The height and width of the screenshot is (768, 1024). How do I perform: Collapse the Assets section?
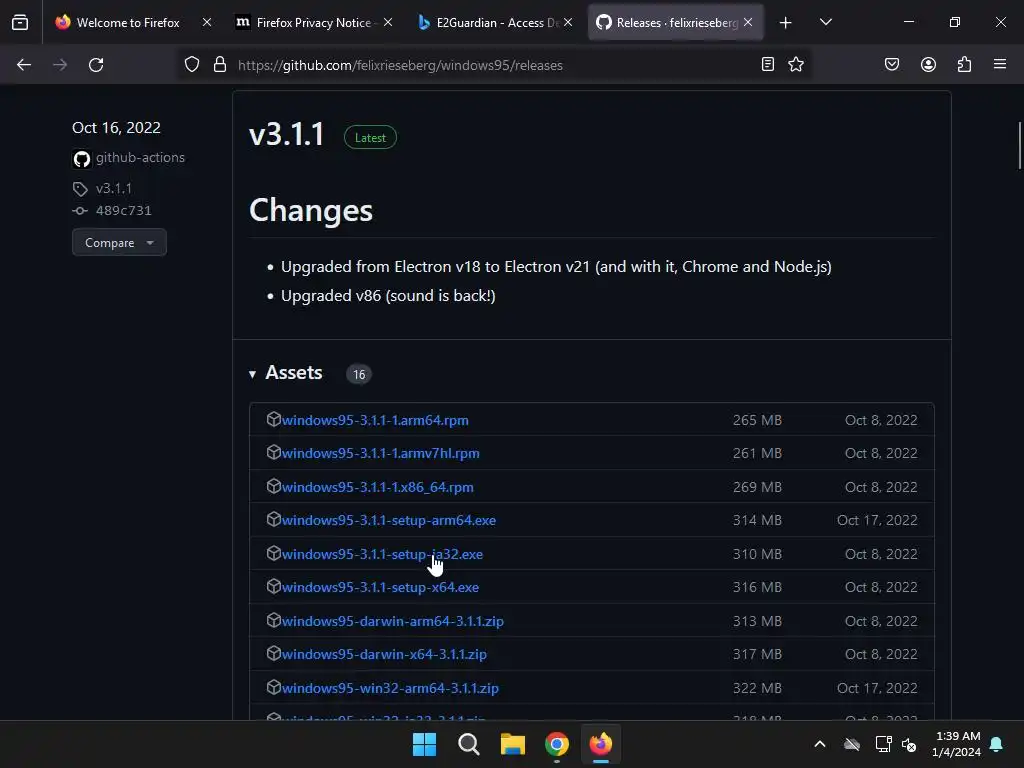(x=286, y=373)
